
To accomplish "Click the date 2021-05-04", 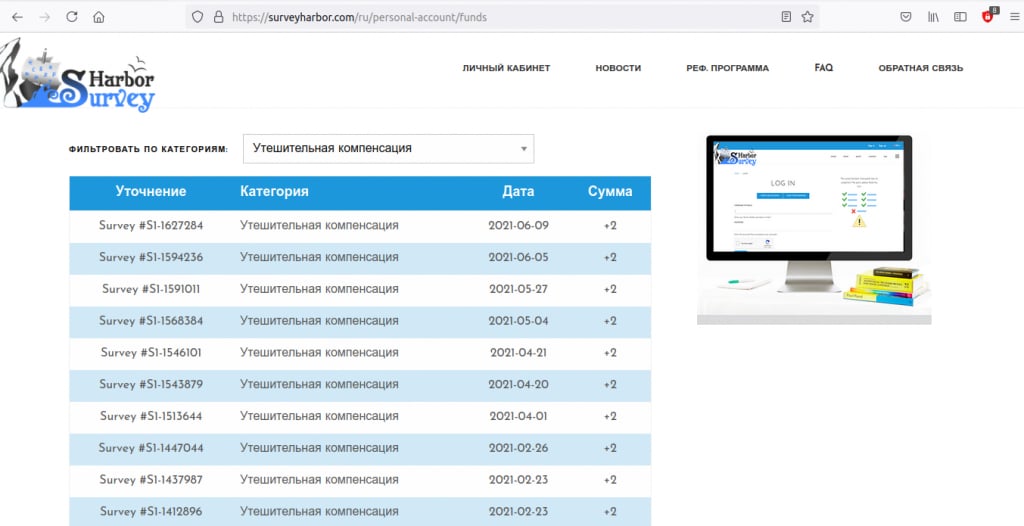I will click(519, 321).
